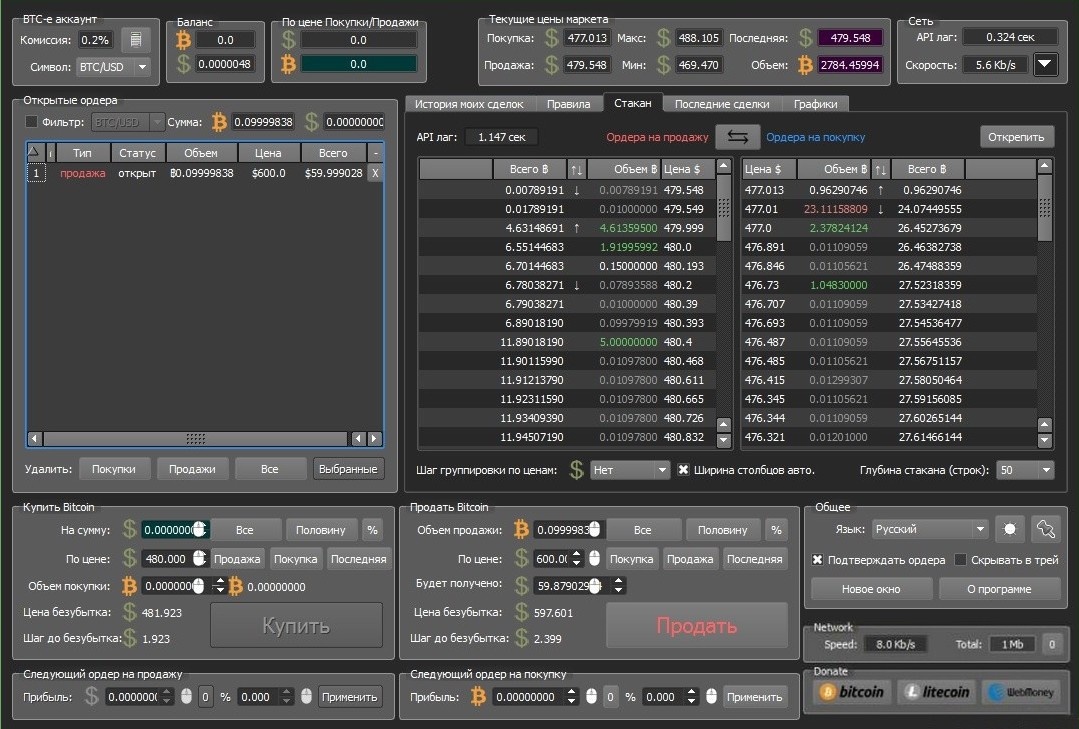
Task: Open the commission calculator icon
Action: coord(135,40)
